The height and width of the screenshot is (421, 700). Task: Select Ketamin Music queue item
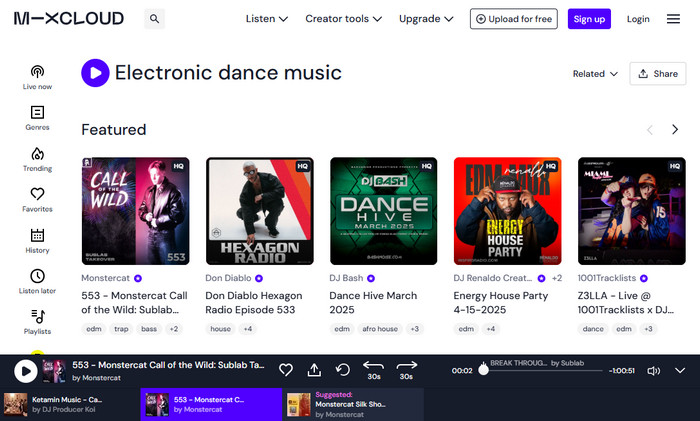(70, 404)
